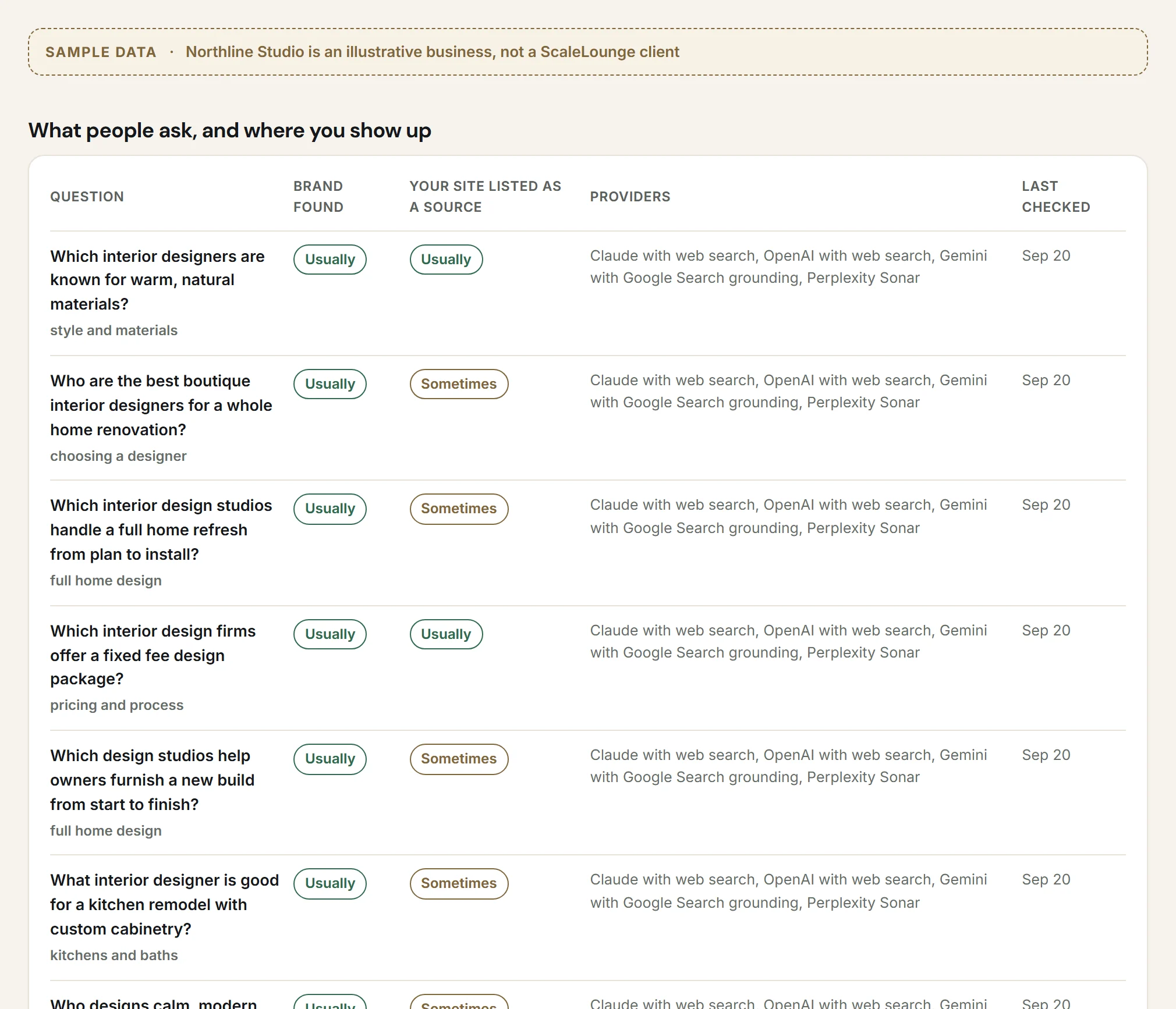This screenshot has width=1176, height=1009.
Task: Click providers text in fixed fee row
Action: tap(788, 641)
